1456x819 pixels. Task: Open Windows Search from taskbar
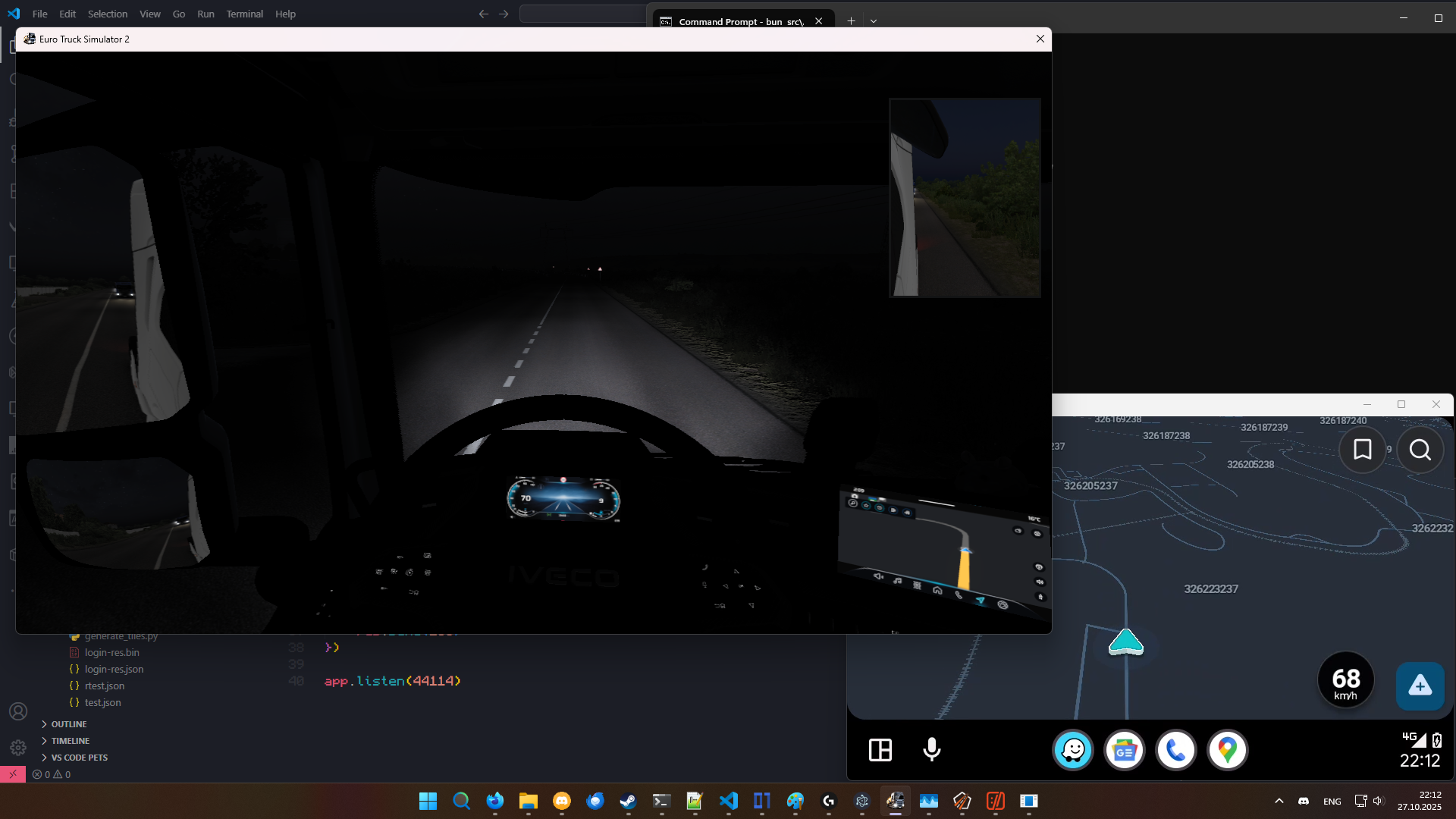[461, 801]
